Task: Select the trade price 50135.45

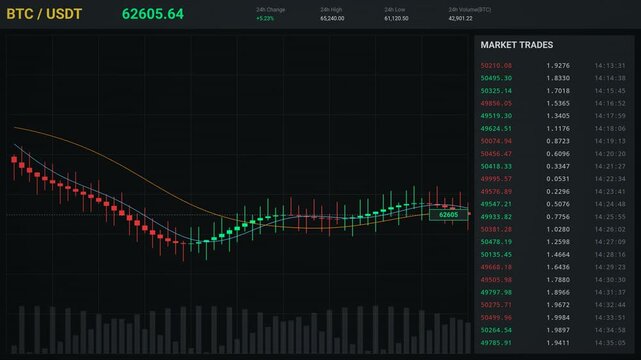Action: click(496, 254)
